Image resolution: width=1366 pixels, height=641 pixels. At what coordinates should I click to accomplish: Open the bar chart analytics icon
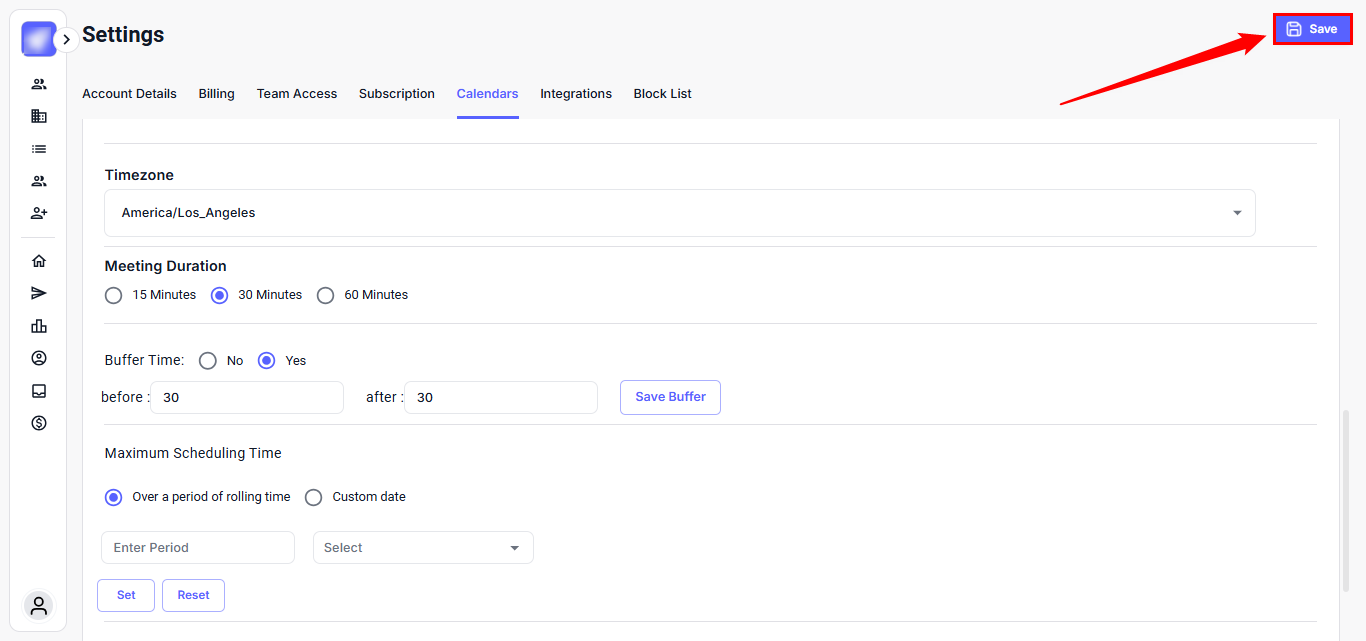pyautogui.click(x=39, y=326)
